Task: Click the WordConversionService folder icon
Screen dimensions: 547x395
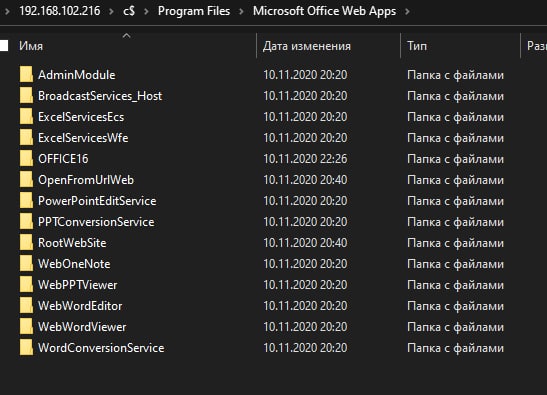Action: (x=26, y=348)
